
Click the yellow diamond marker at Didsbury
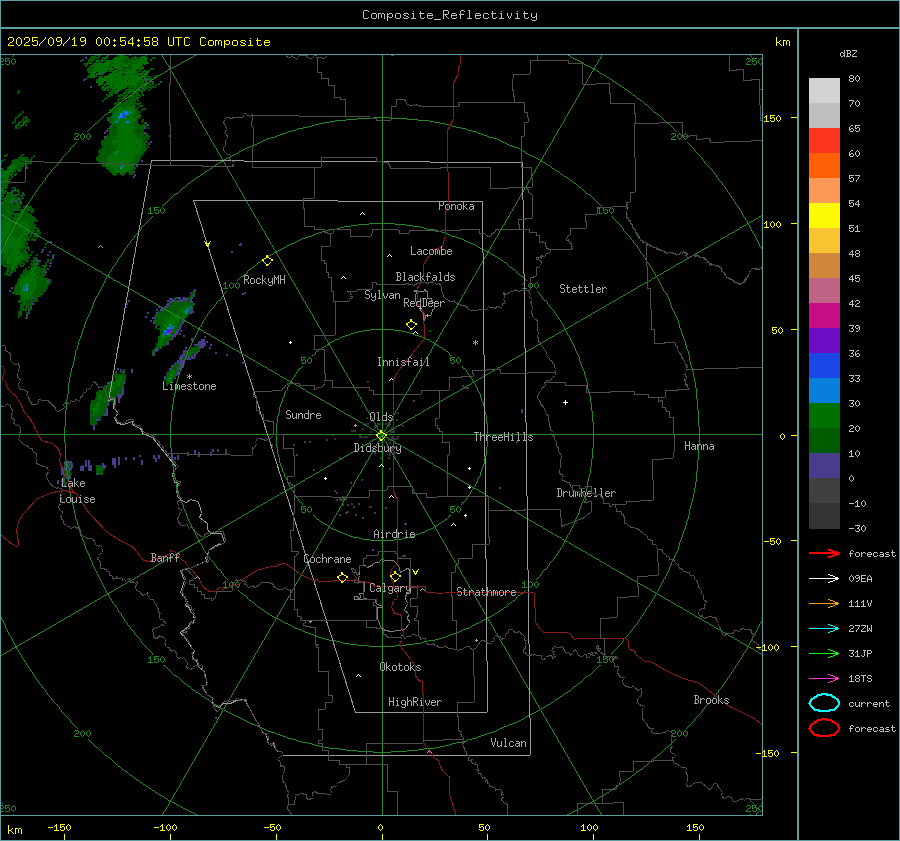click(x=381, y=435)
